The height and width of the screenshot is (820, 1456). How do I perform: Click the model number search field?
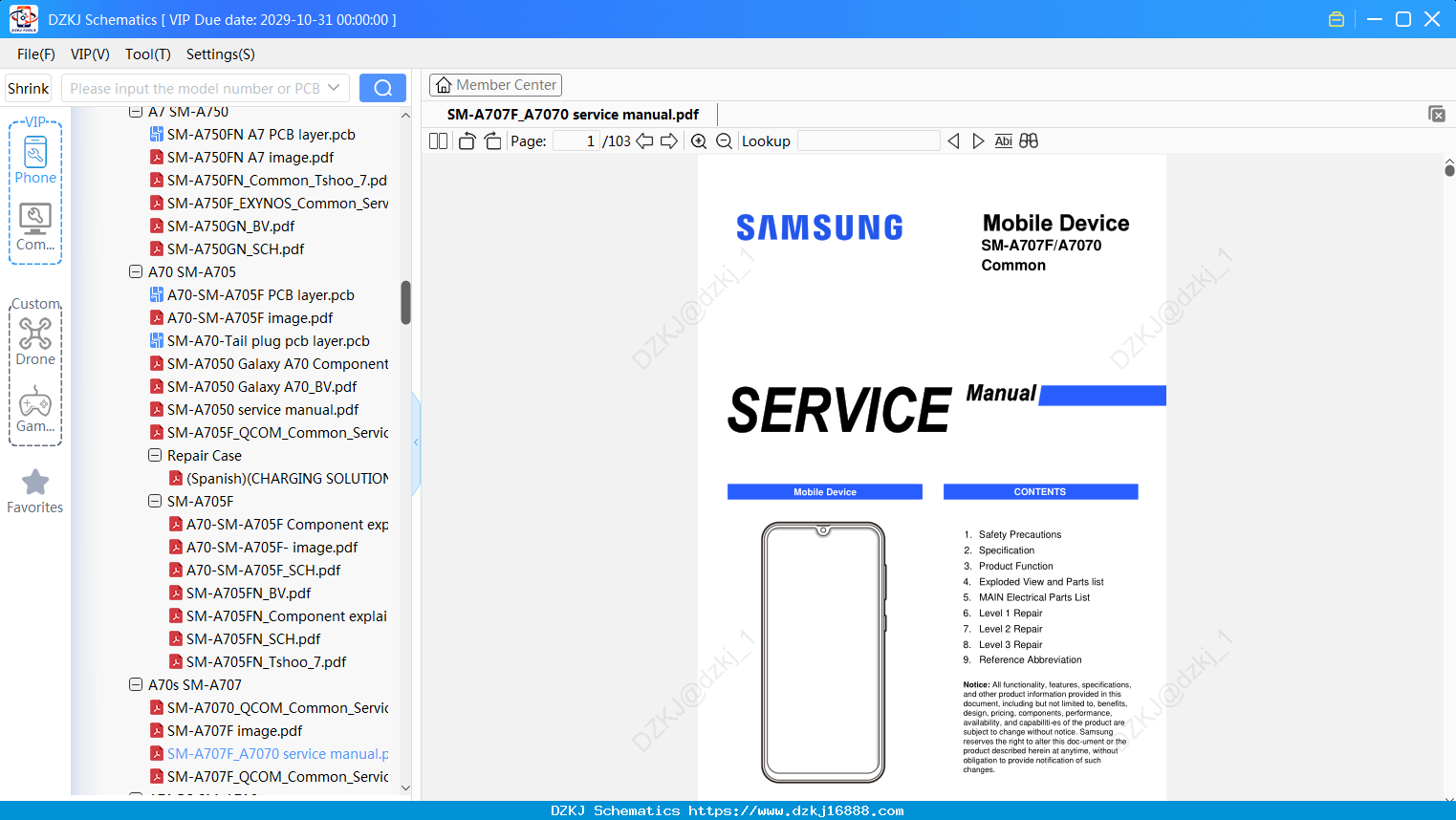195,88
